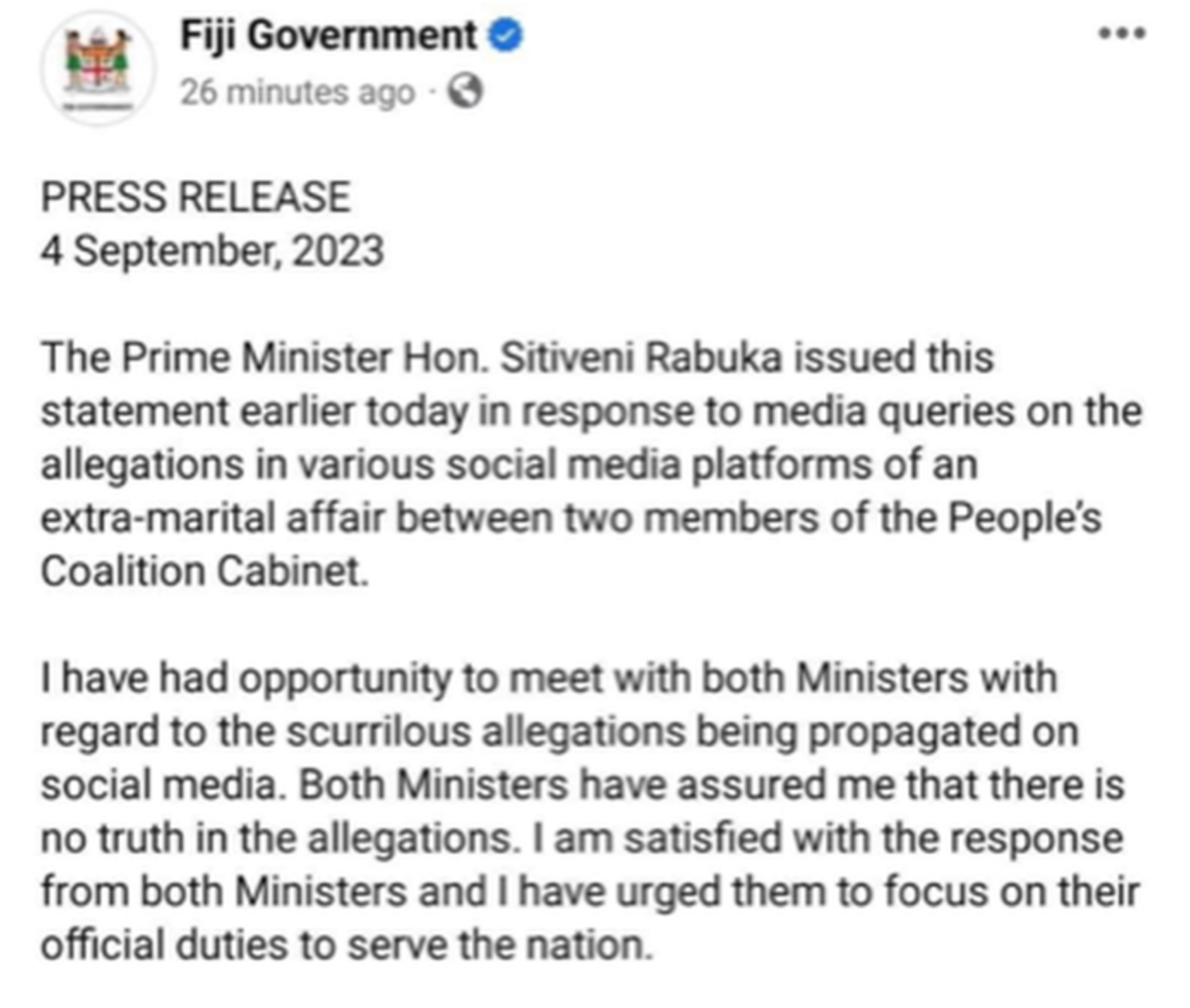Click the "4 September, 2023" date line
Screen dimensions: 1190x1008
pos(212,251)
